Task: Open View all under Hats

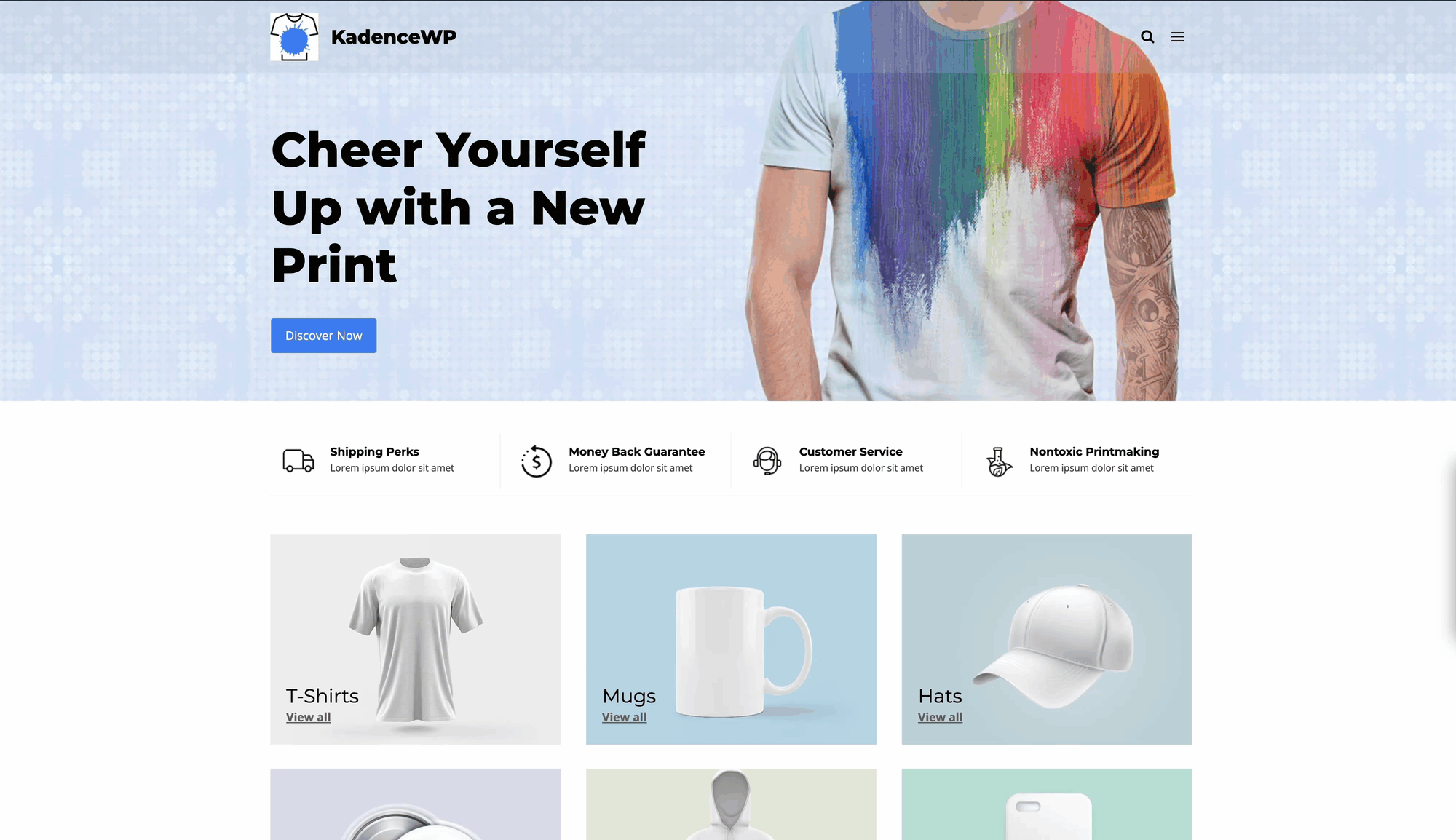Action: point(940,717)
